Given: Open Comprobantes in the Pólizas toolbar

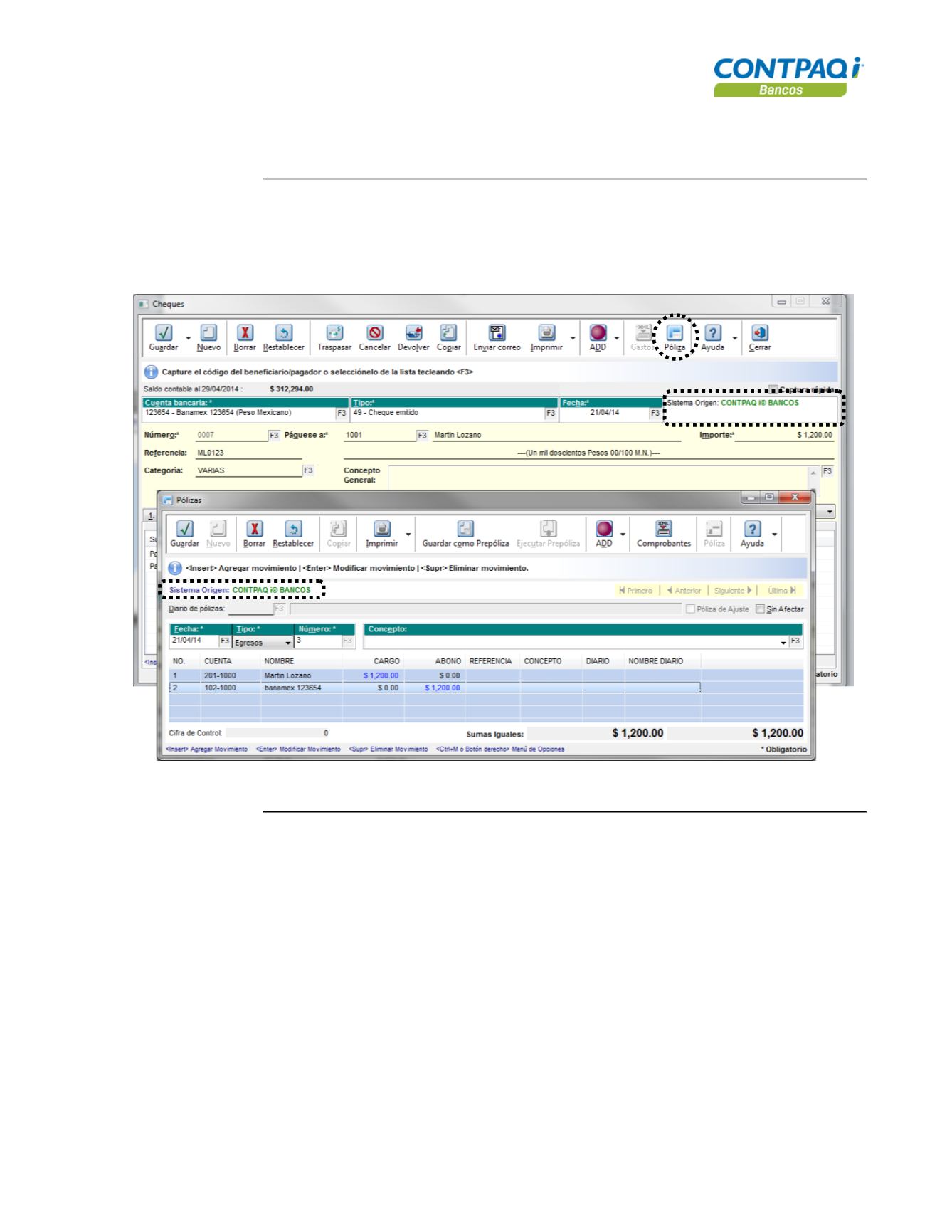Looking at the screenshot, I should pyautogui.click(x=663, y=529).
